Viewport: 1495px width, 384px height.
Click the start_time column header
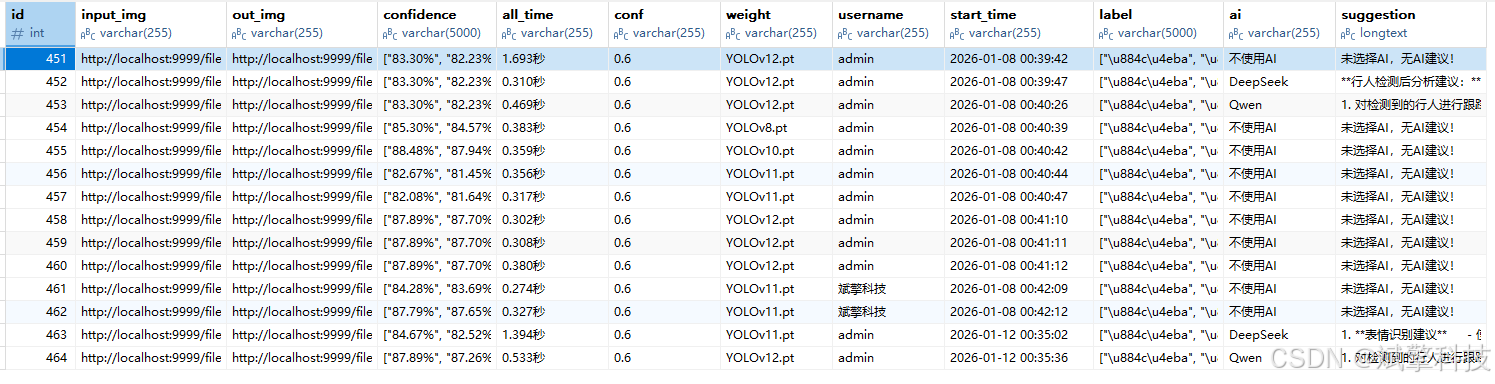pyautogui.click(x=1018, y=23)
